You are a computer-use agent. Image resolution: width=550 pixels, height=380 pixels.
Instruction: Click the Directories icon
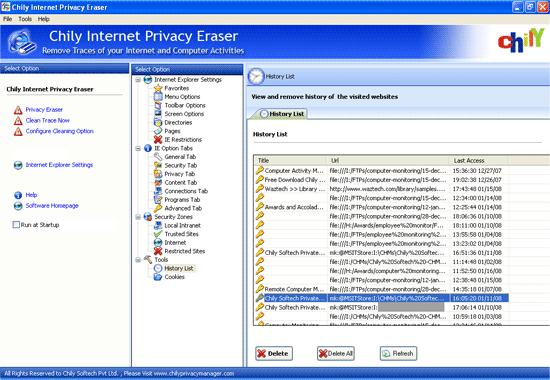[x=158, y=122]
